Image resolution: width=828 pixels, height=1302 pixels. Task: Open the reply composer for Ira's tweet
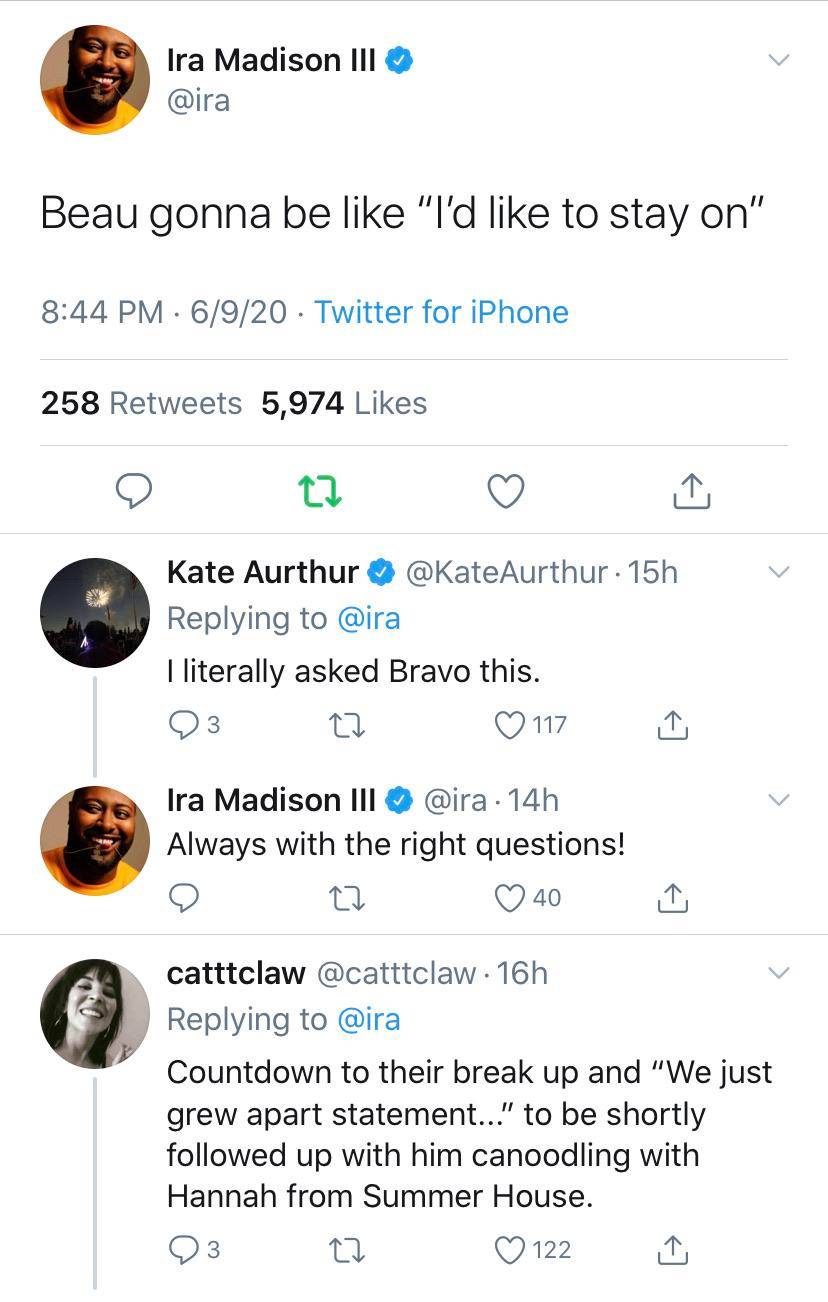coord(135,491)
